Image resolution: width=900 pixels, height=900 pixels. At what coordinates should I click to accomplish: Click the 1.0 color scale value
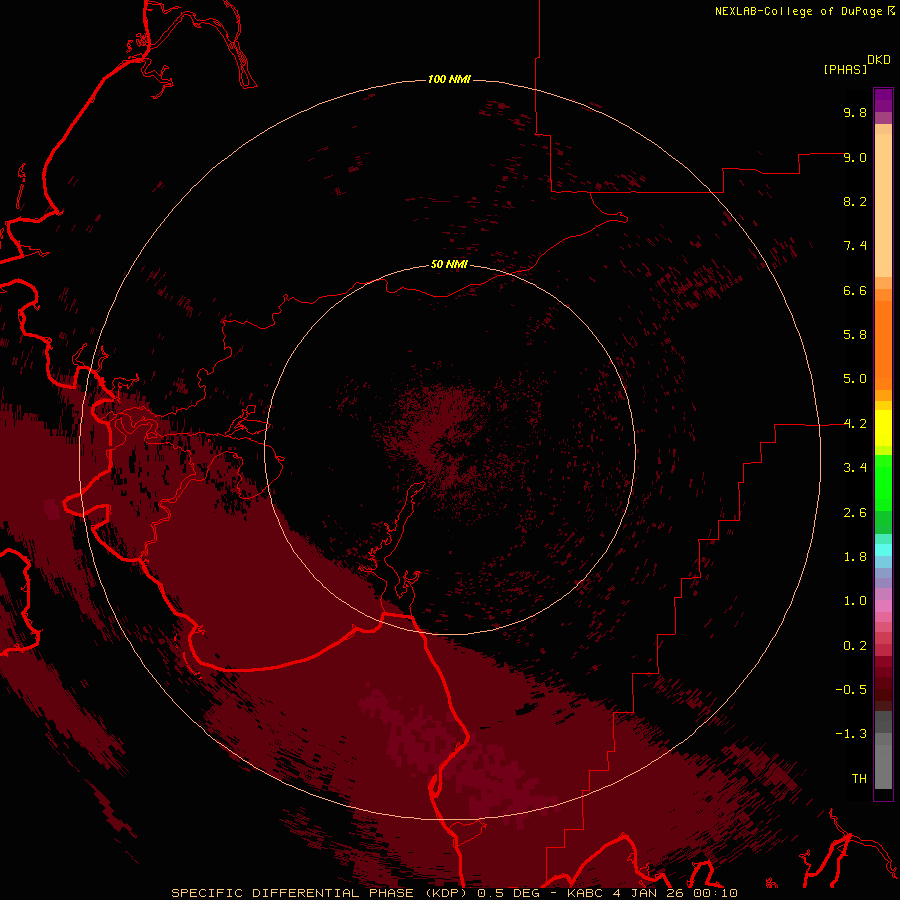(855, 601)
